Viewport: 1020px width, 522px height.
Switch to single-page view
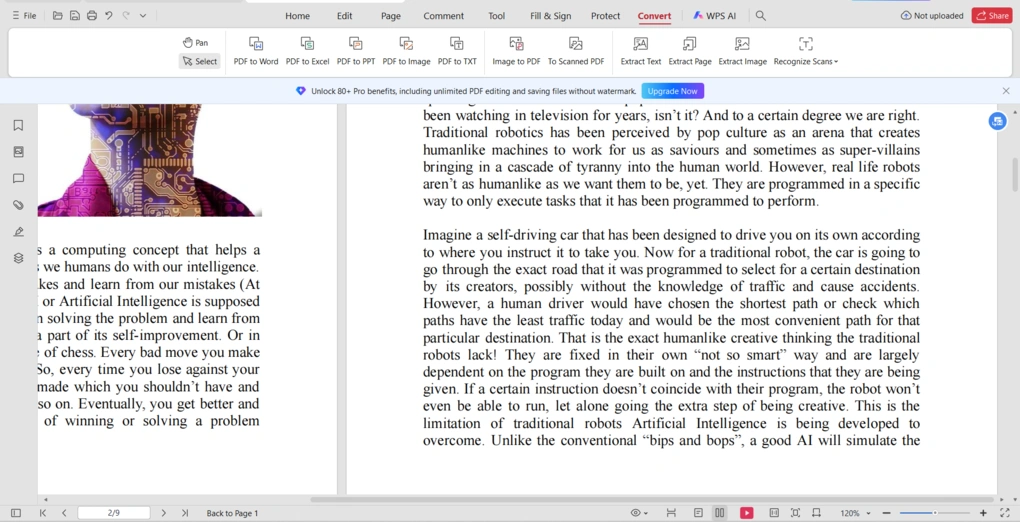(698, 513)
